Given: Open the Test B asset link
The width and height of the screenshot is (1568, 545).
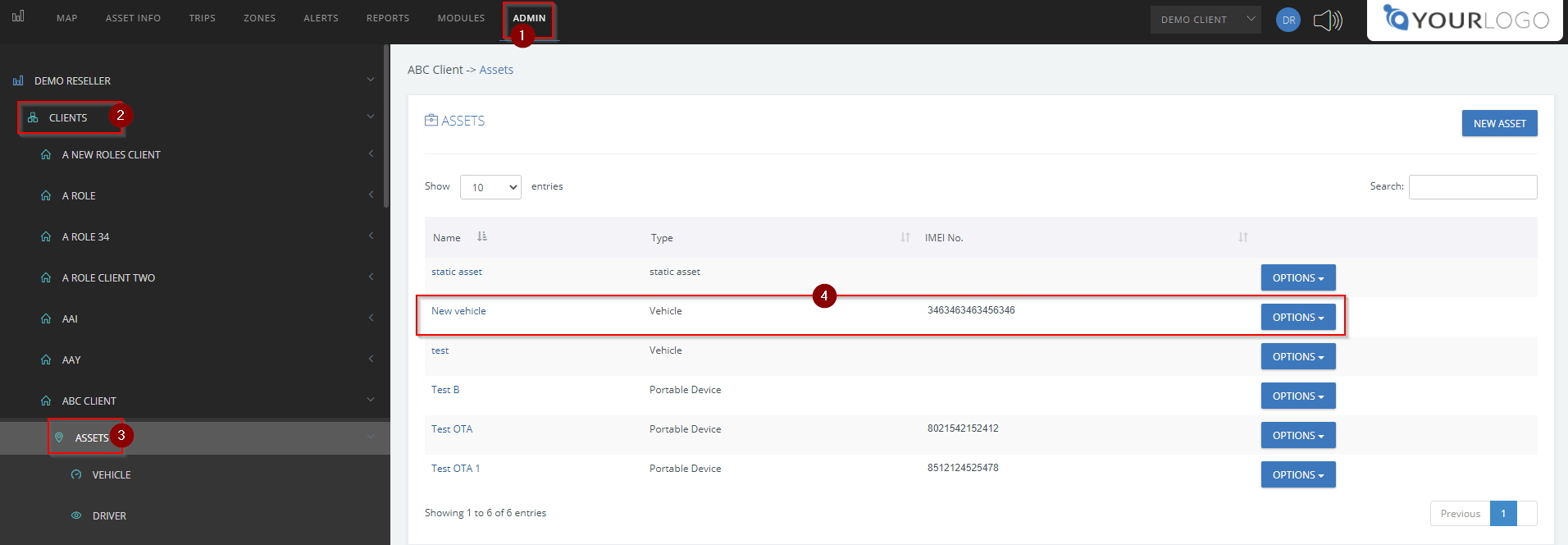Looking at the screenshot, I should [445, 390].
